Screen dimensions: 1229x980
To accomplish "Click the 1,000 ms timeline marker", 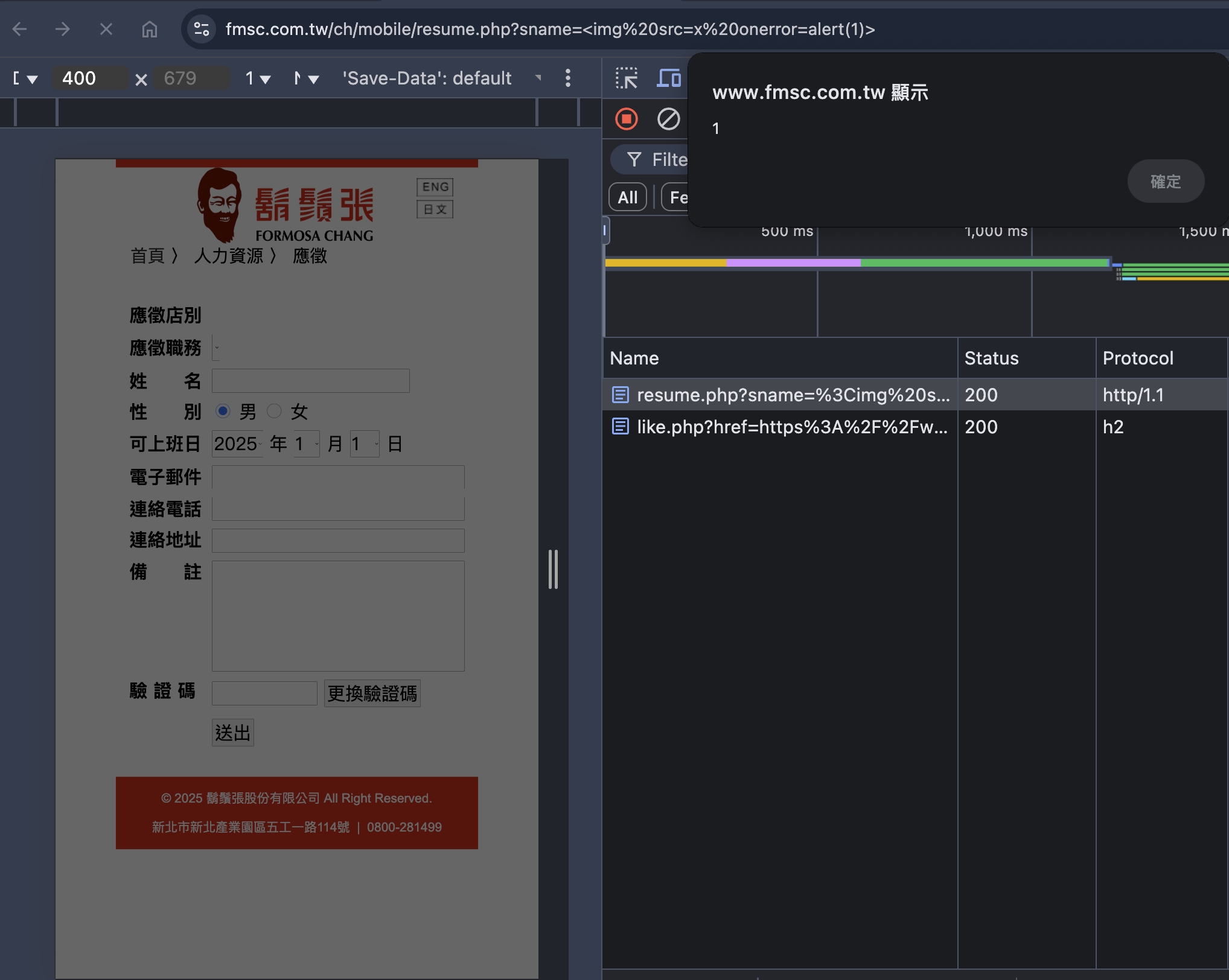I will 996,232.
